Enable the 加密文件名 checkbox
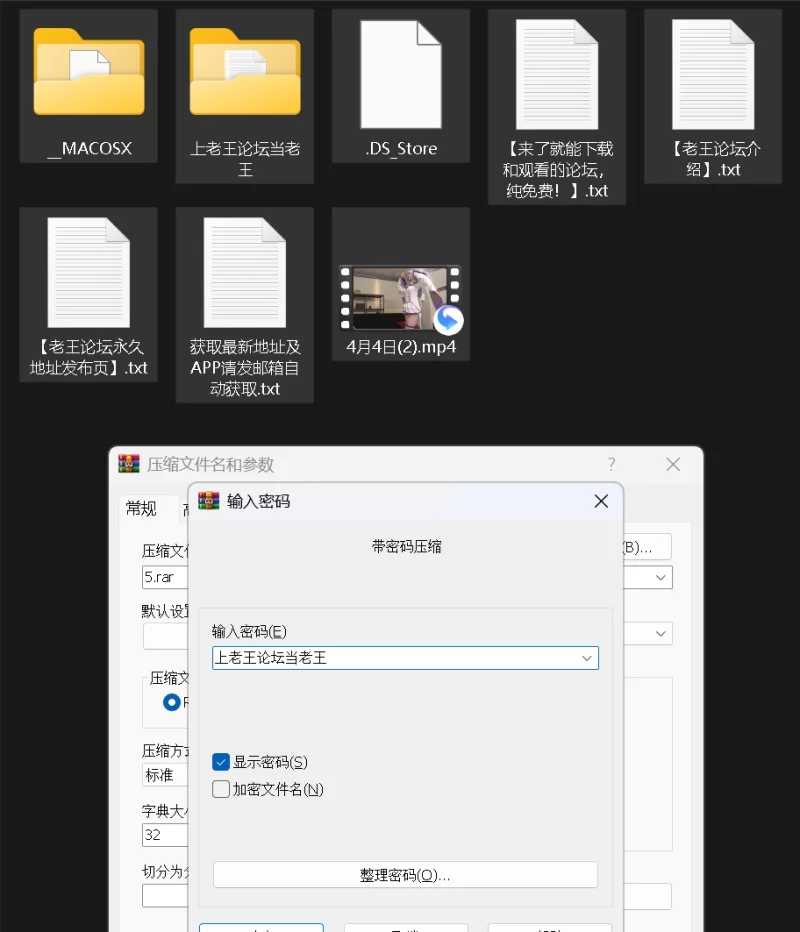The image size is (800, 932). pyautogui.click(x=222, y=789)
